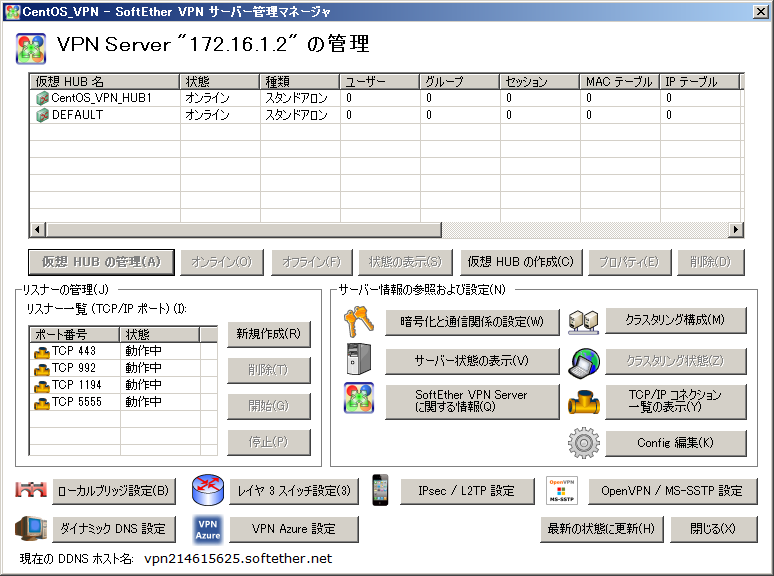
Task: Click 新規作成(R) listener button
Action: point(269,334)
